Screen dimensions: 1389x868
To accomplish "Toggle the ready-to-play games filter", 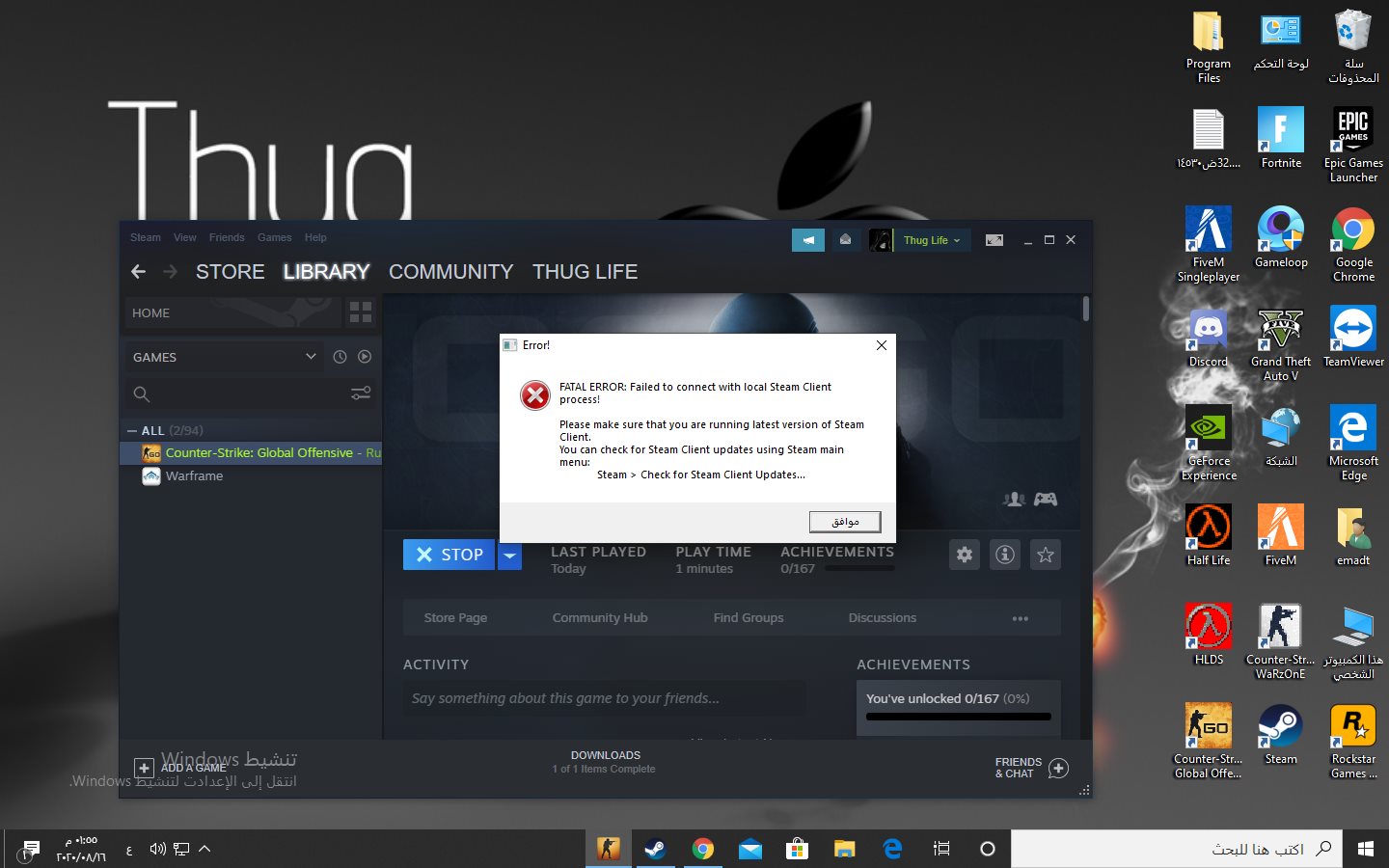I will tap(365, 357).
